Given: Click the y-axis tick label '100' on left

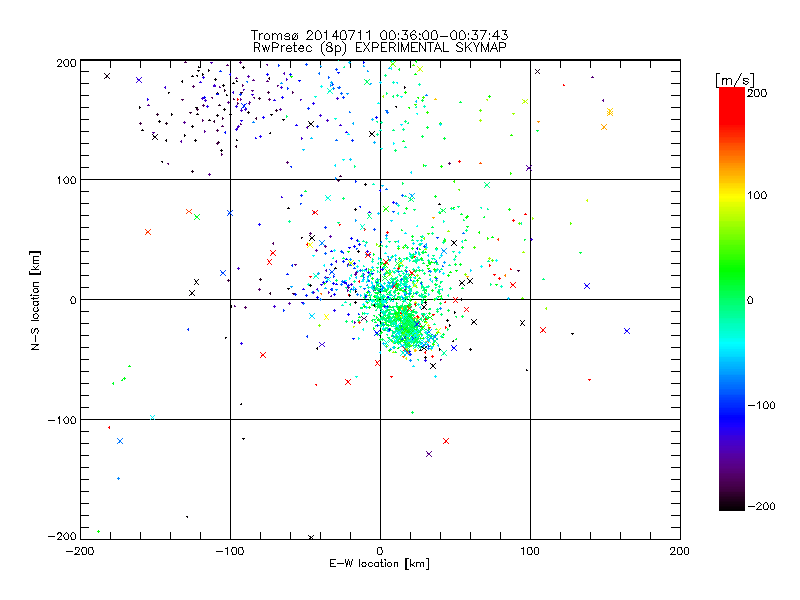Looking at the screenshot, I should click(66, 180).
